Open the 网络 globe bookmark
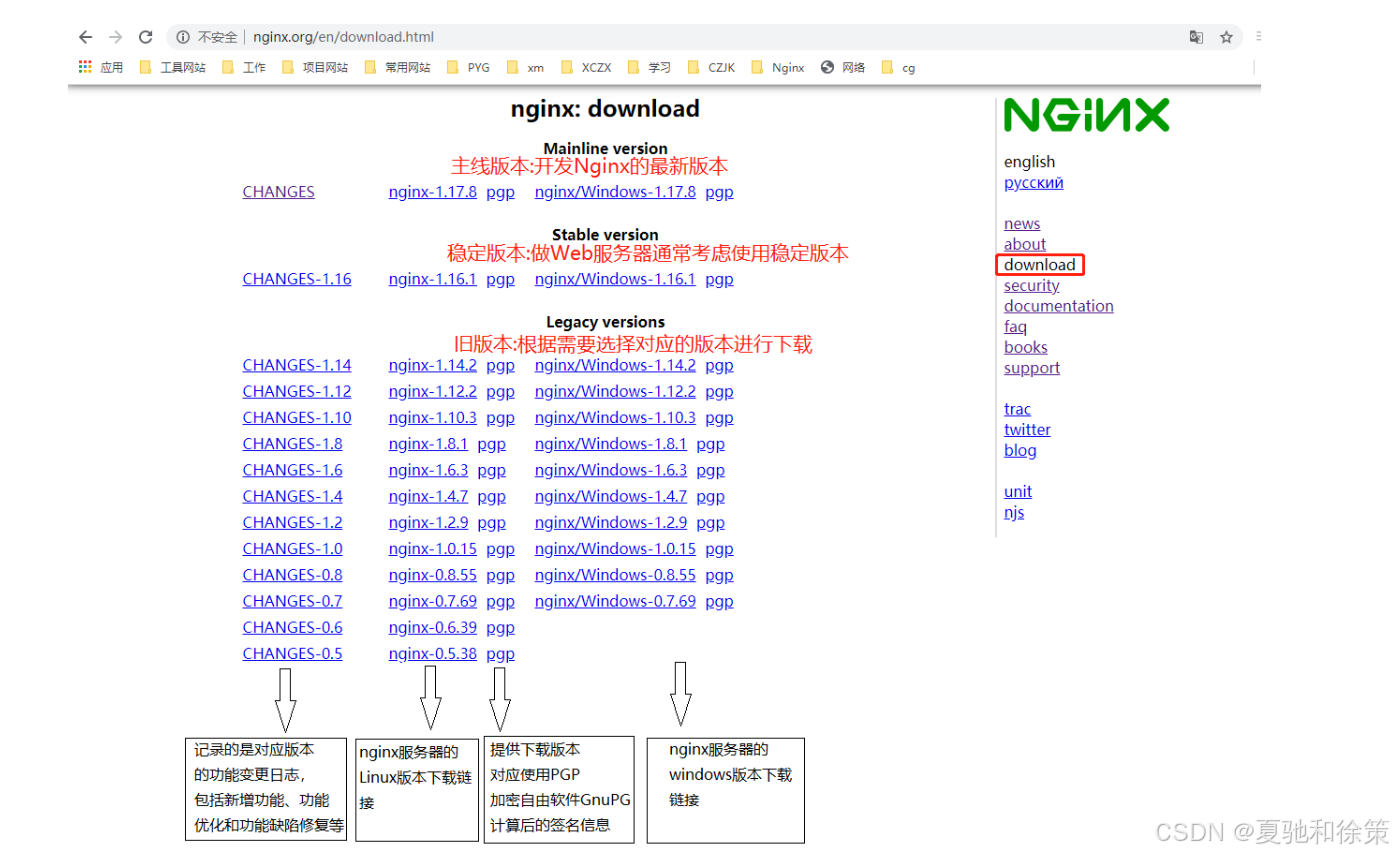 (843, 68)
